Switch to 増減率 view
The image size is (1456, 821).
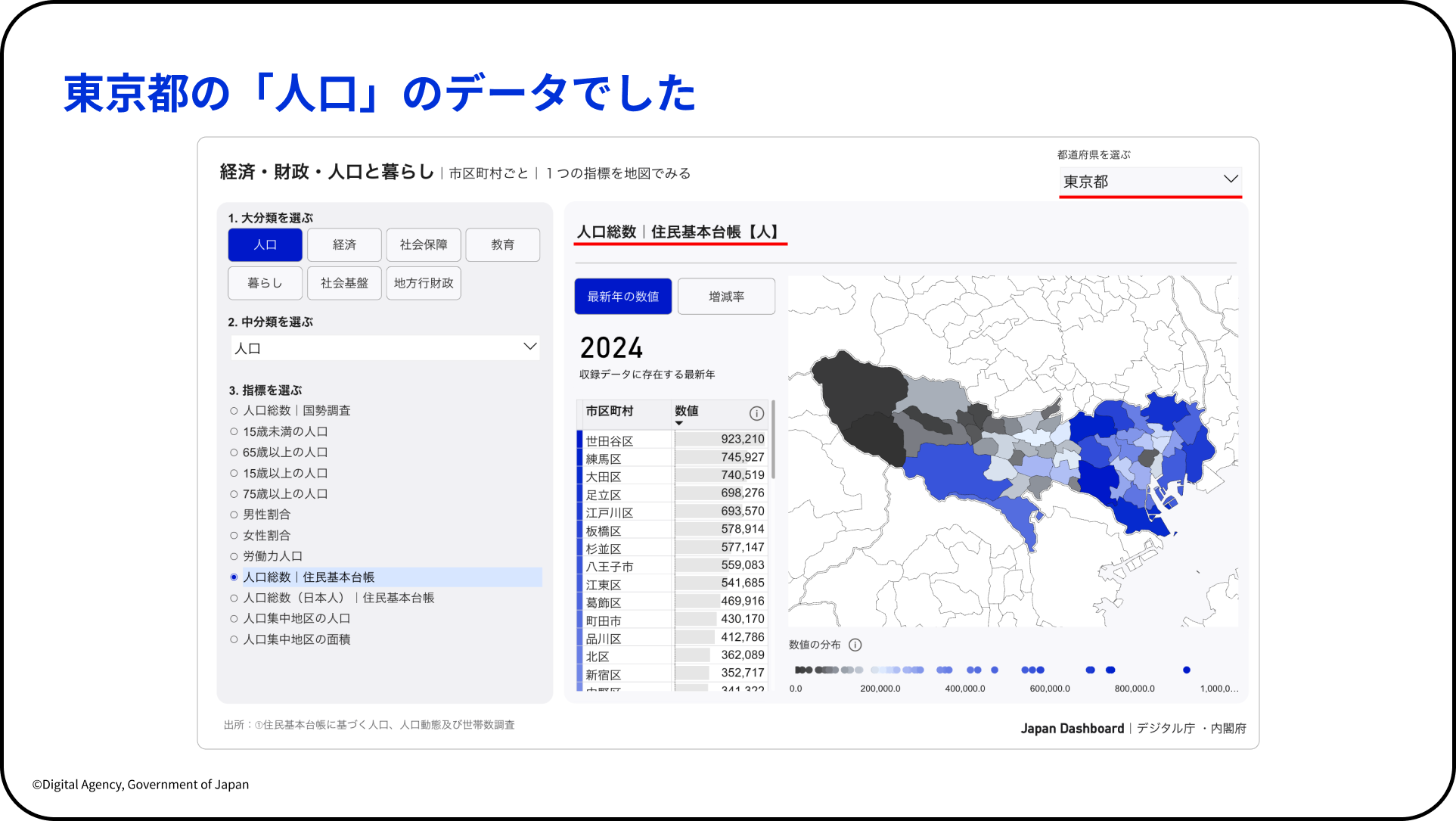(726, 297)
